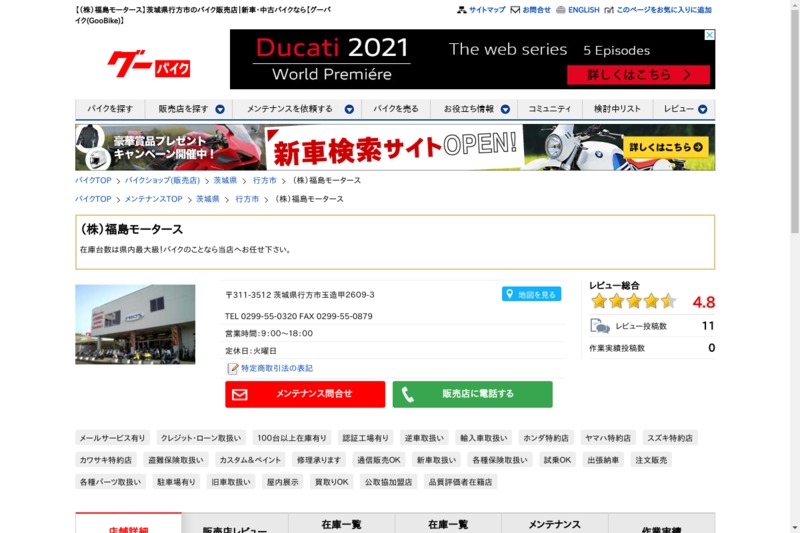Viewport: 800px width, 533px height.
Task: Click the yellow 詳しくはこちら banner button
Action: (666, 147)
